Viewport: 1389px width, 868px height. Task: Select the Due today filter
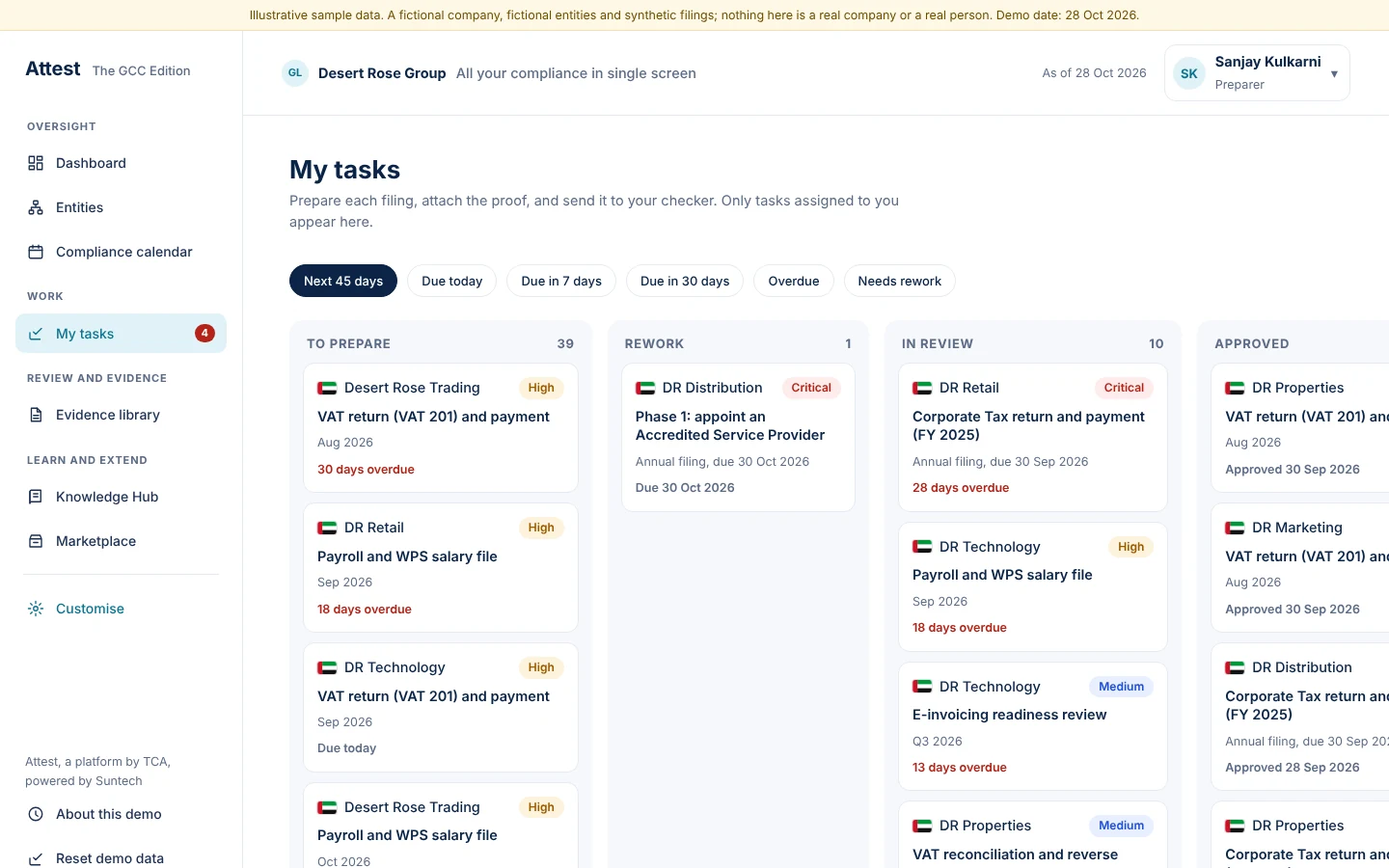451,281
